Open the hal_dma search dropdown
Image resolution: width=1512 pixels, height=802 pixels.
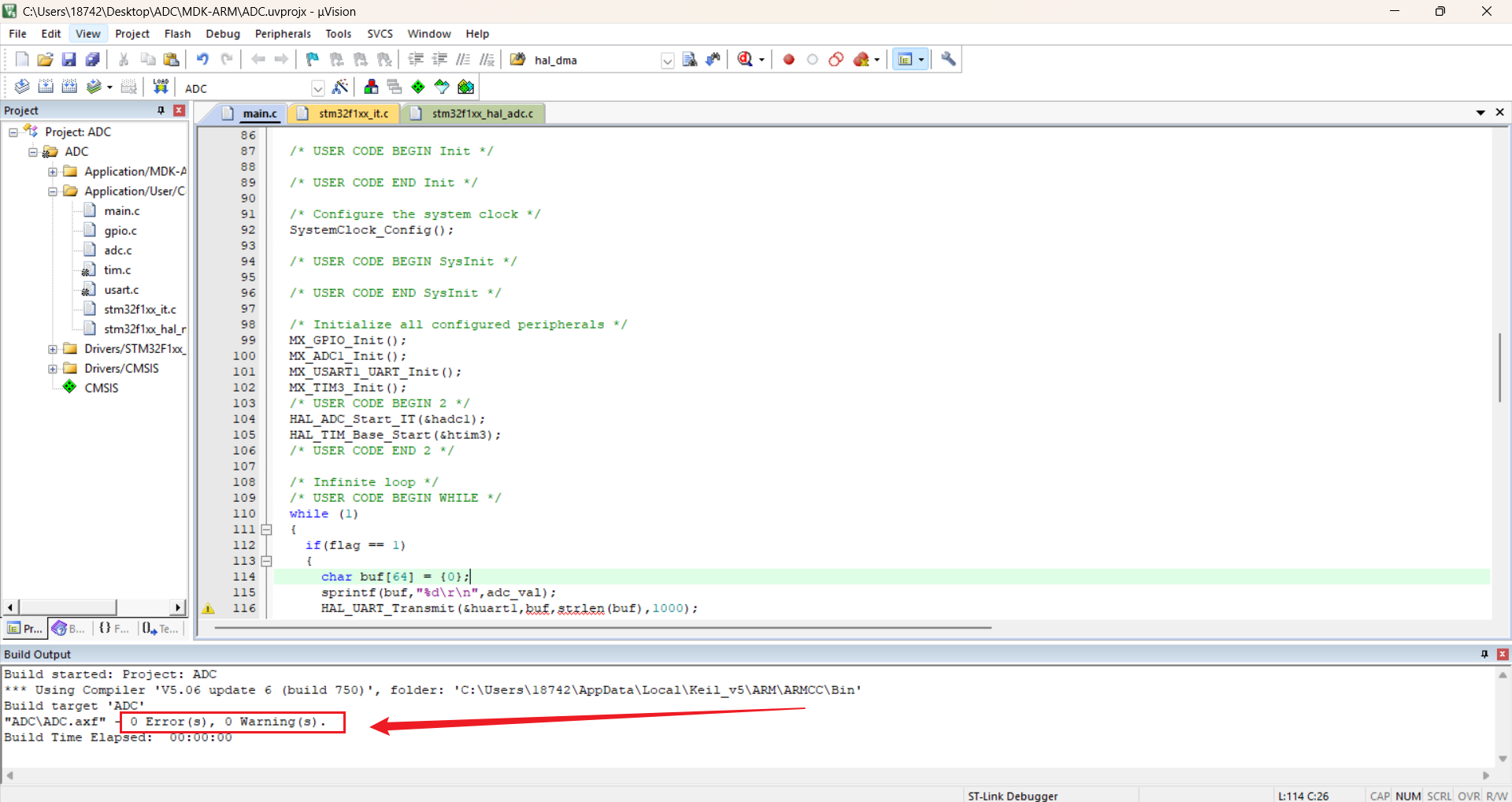point(668,61)
